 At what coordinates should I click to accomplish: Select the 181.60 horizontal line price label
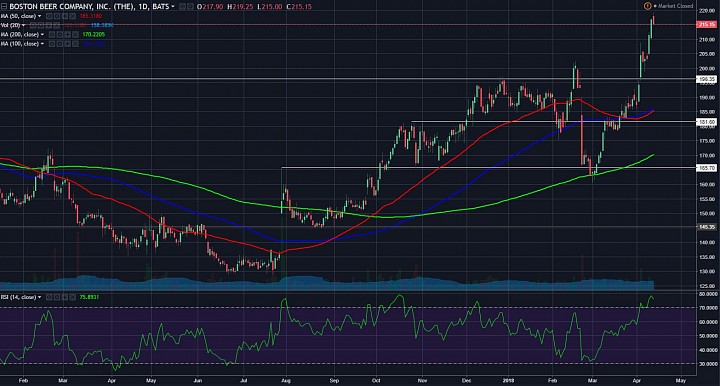(x=706, y=122)
